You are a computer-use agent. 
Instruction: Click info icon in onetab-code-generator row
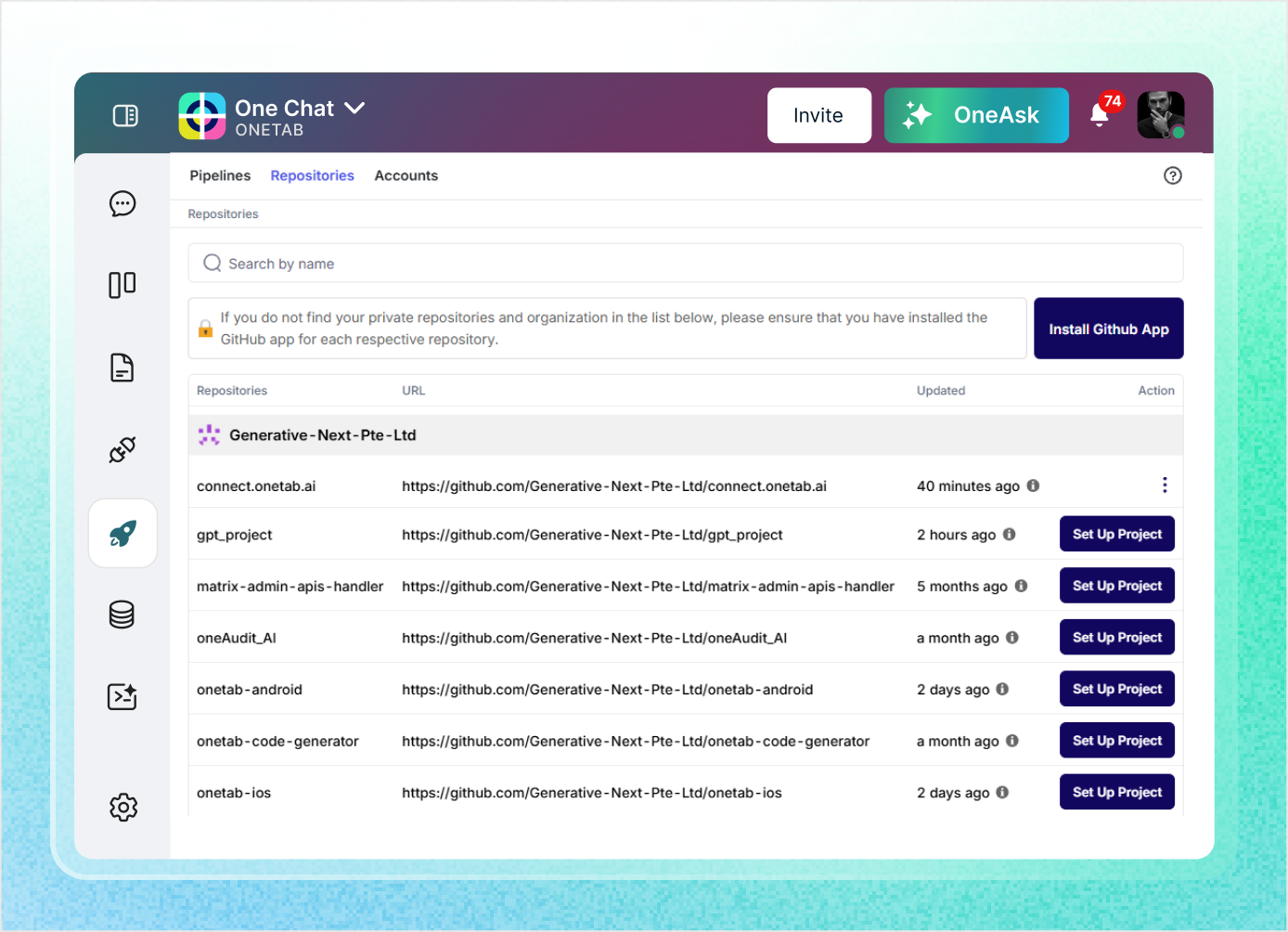1012,741
